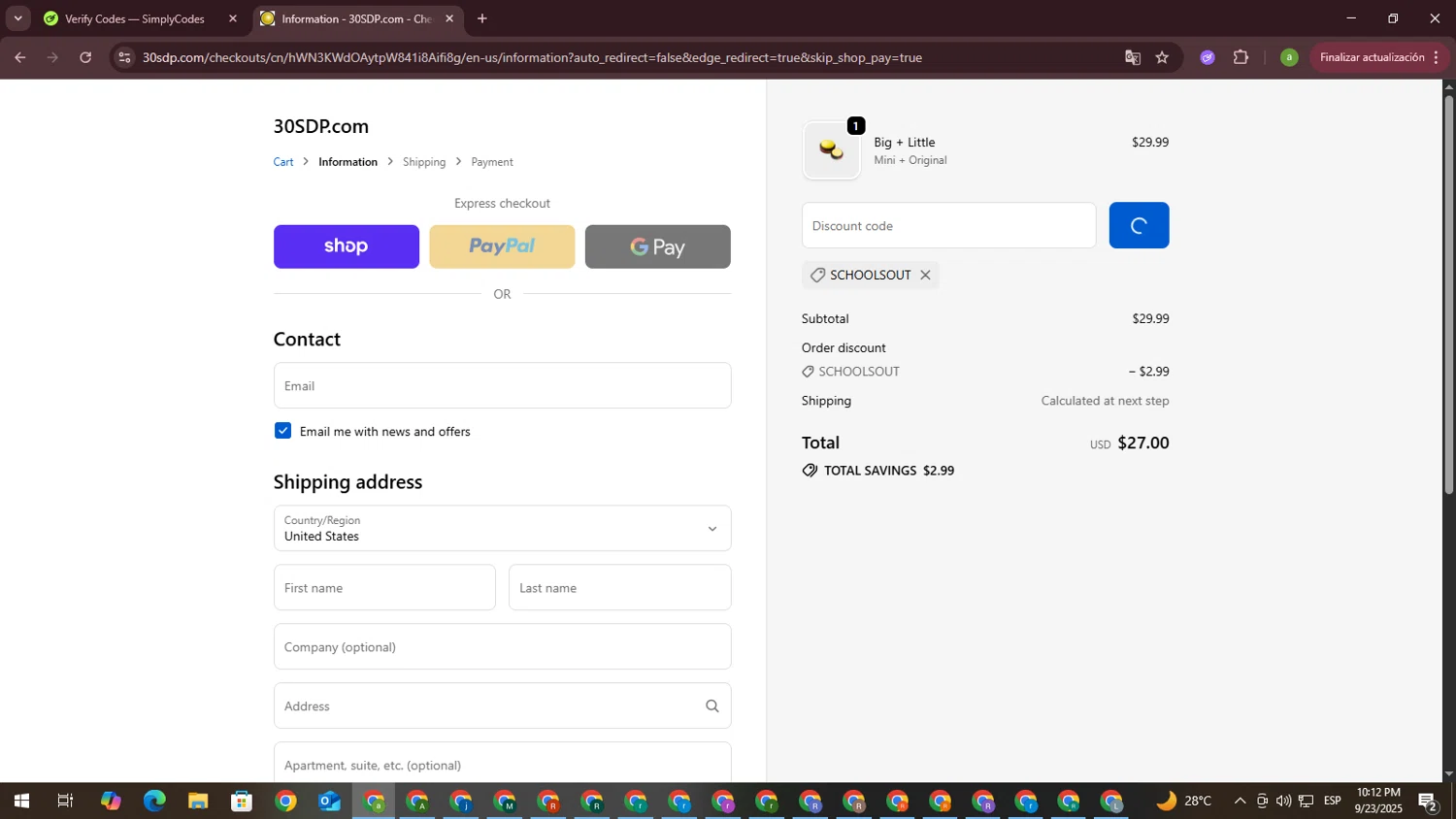Focus the Email input field
Viewport: 1456px width, 819px height.
point(503,385)
